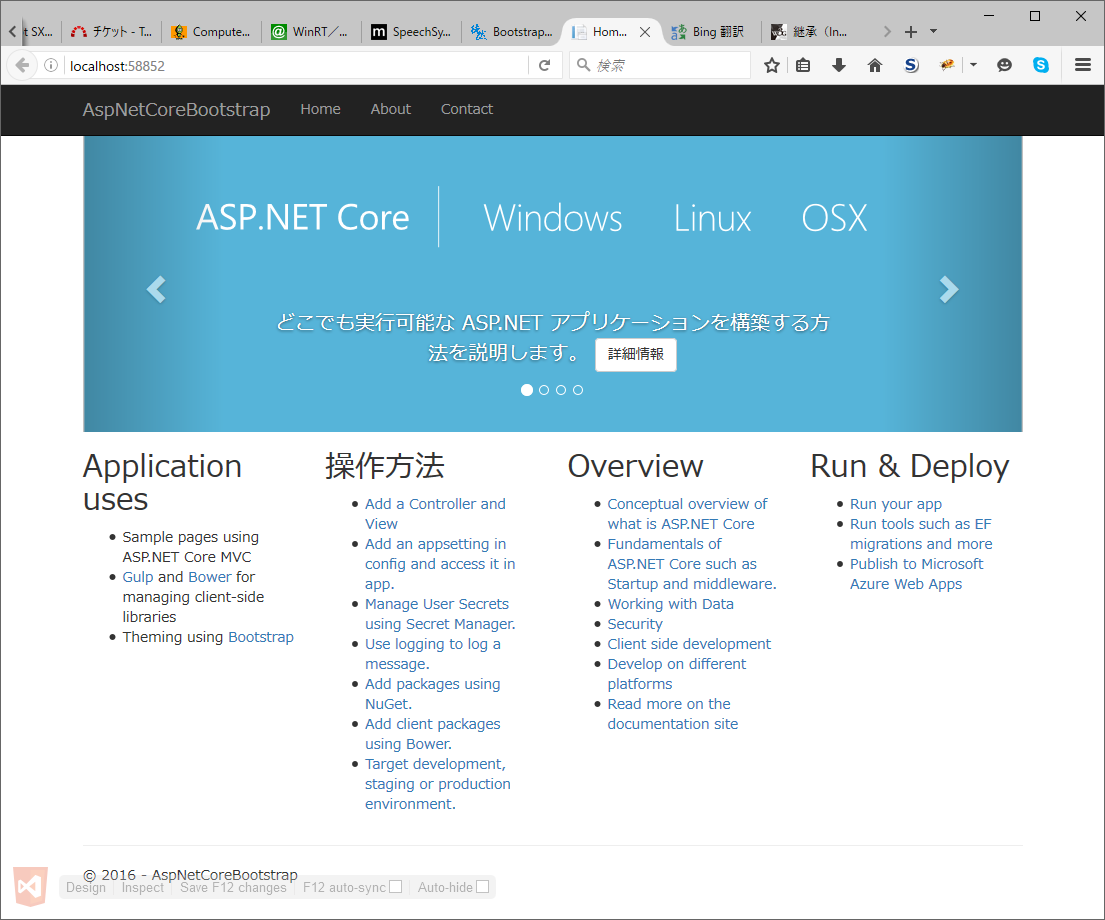Click the Visual Studio browser link logo
The height and width of the screenshot is (920, 1105).
30,886
